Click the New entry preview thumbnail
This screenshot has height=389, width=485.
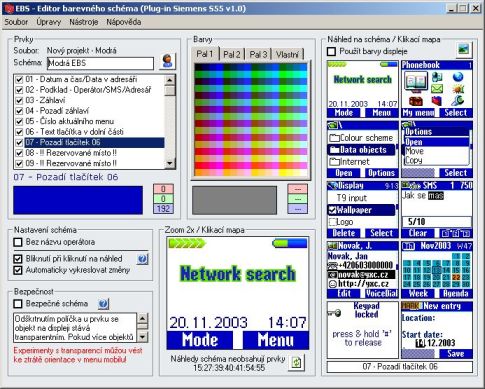(437, 330)
